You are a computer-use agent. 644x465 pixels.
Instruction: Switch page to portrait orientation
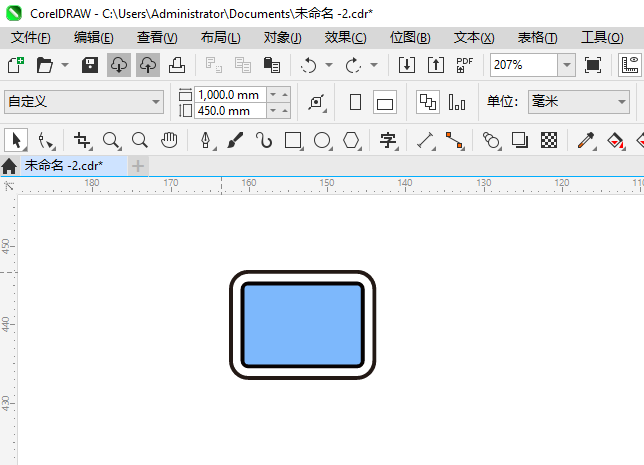(x=355, y=102)
